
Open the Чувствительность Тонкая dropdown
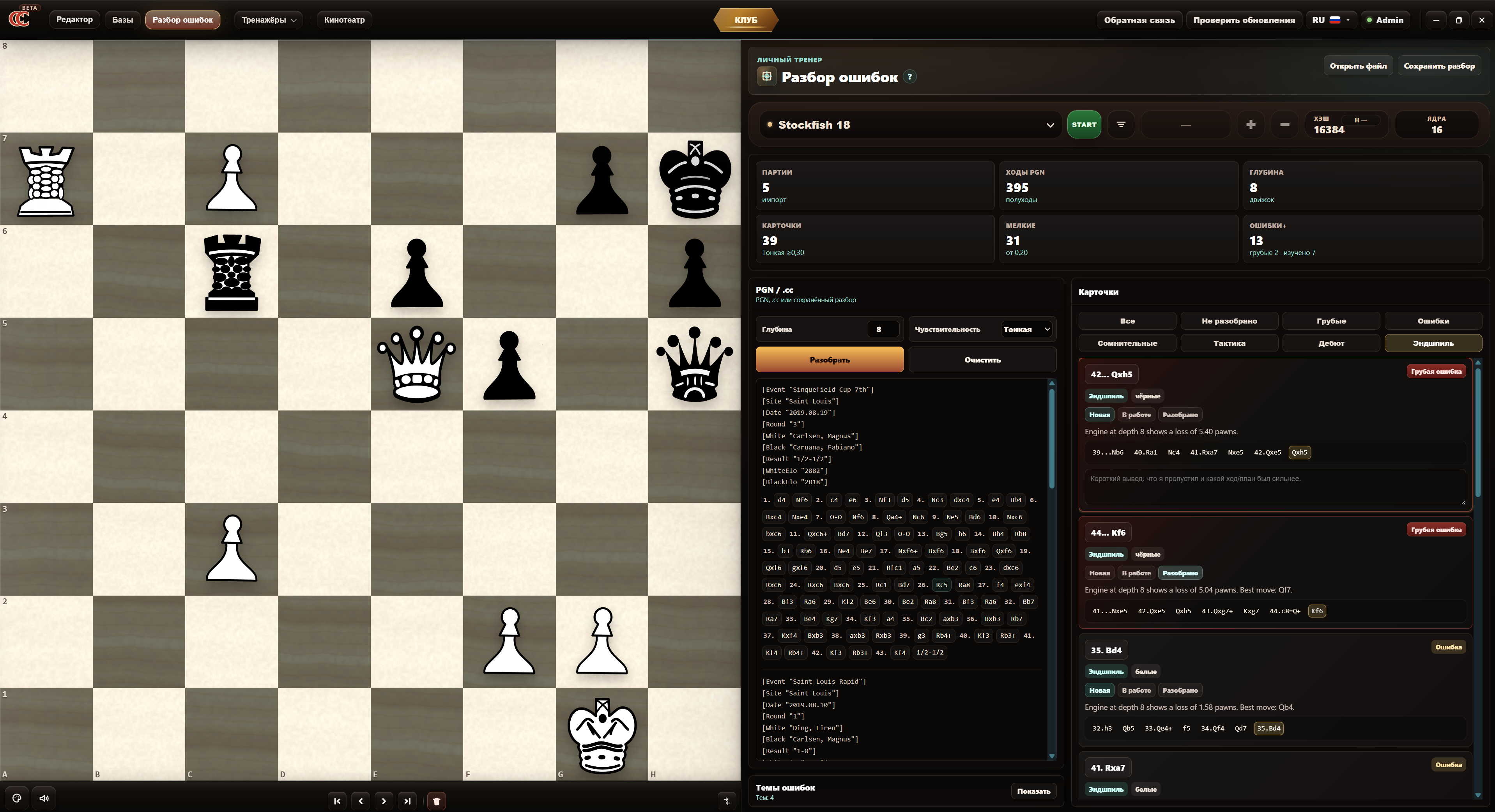pyautogui.click(x=1026, y=329)
